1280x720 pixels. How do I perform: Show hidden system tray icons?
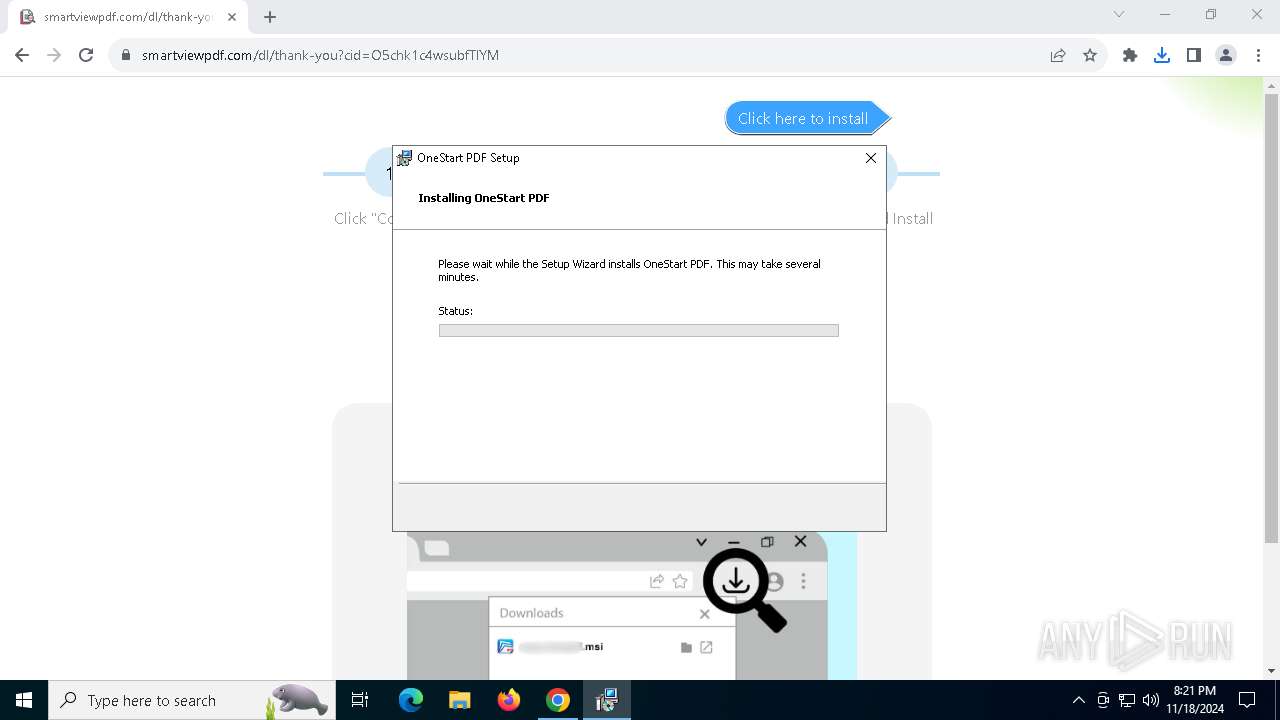coord(1078,700)
